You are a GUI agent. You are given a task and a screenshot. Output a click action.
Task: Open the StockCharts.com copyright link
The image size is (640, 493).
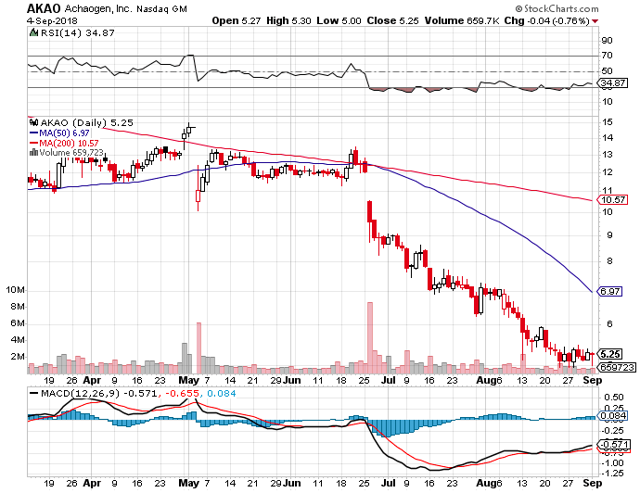(x=557, y=8)
